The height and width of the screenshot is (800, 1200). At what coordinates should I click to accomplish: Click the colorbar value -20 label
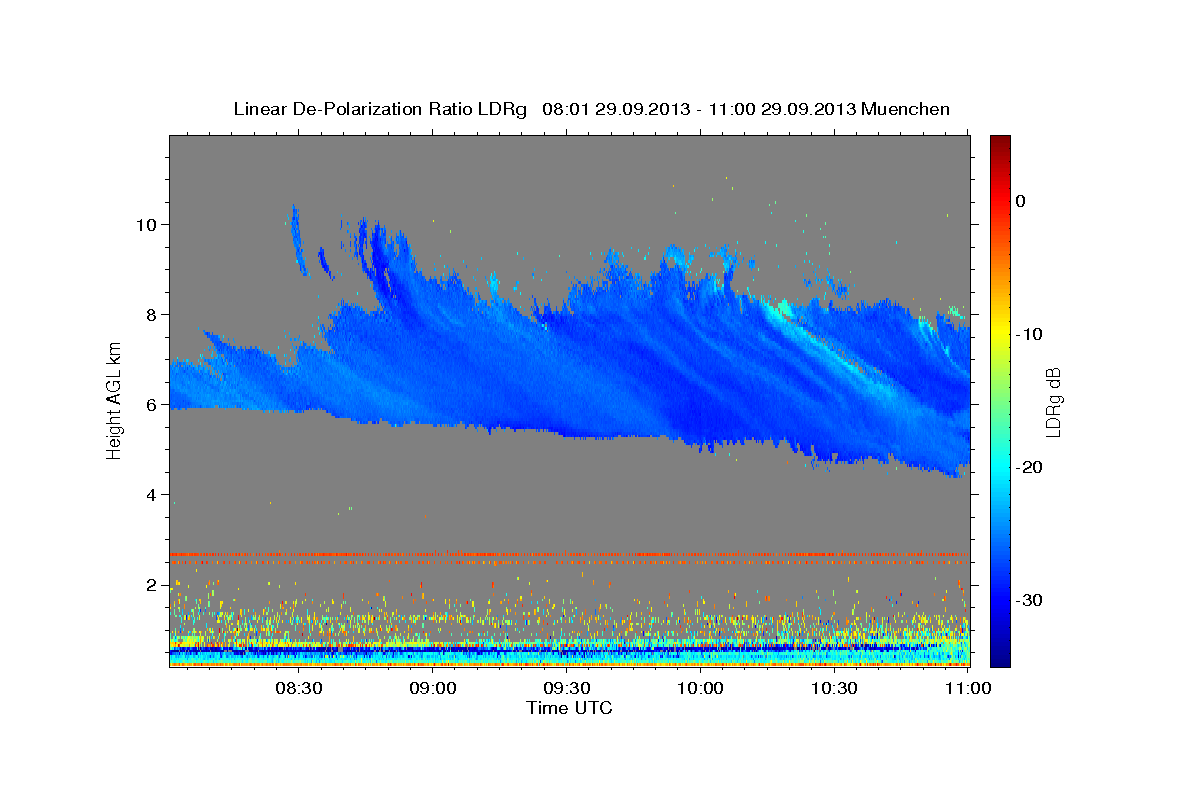(x=1031, y=467)
